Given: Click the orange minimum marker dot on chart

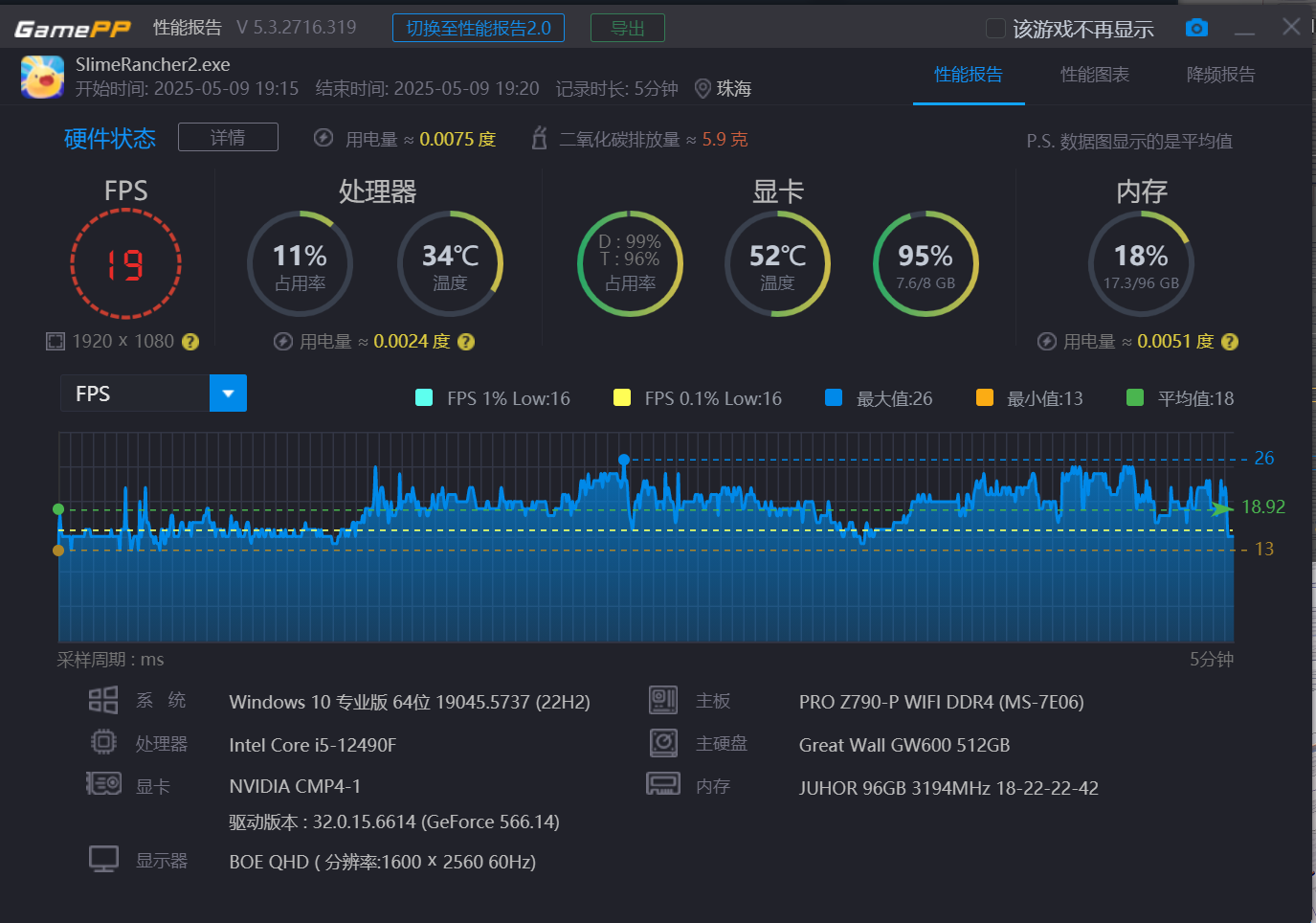Looking at the screenshot, I should pos(58,551).
